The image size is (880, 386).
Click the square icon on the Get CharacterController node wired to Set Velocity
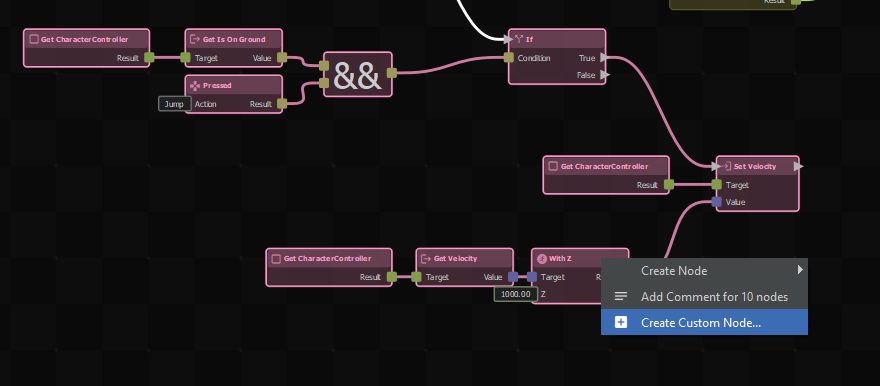[x=553, y=167]
